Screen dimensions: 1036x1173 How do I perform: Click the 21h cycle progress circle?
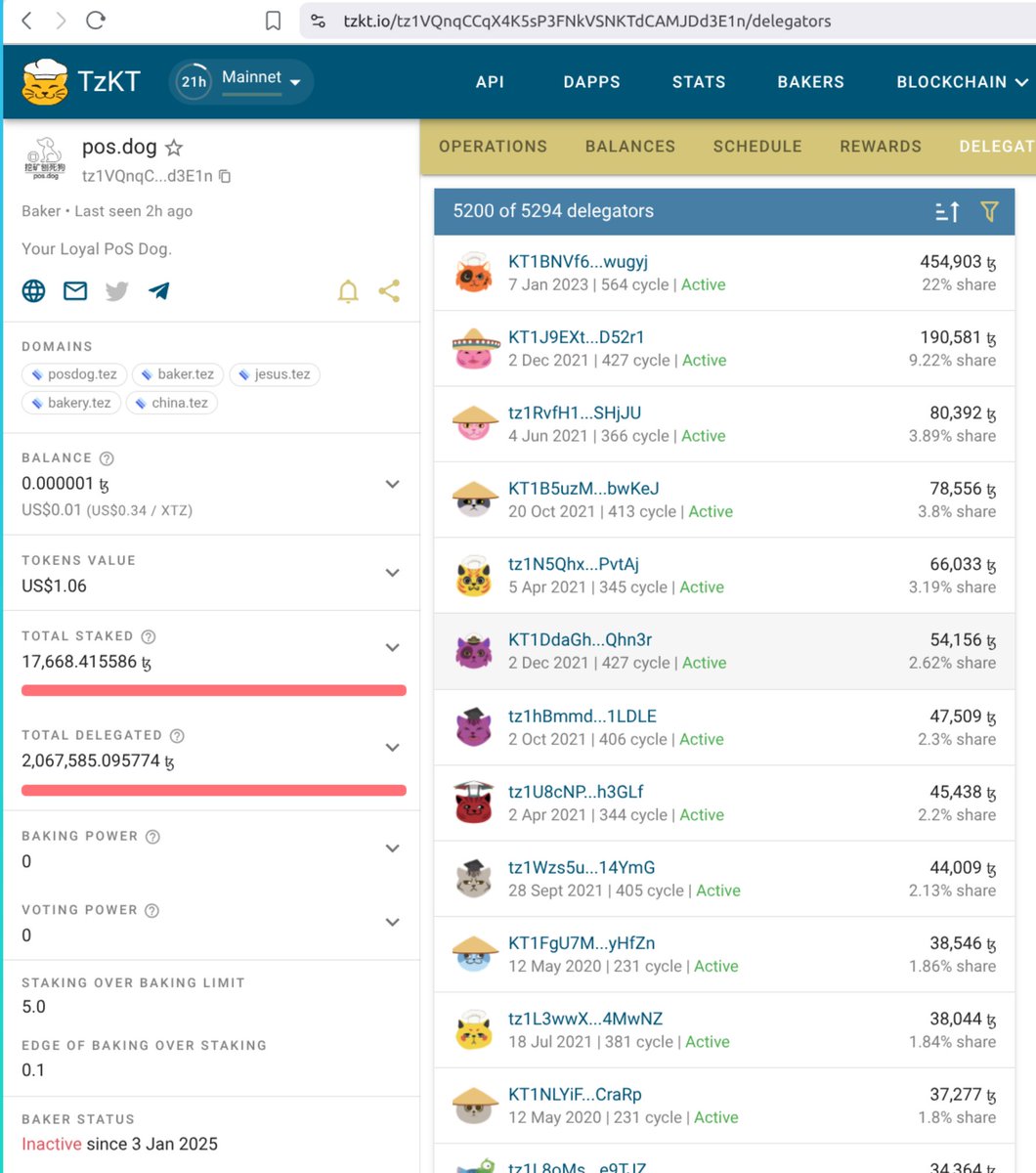pos(194,82)
